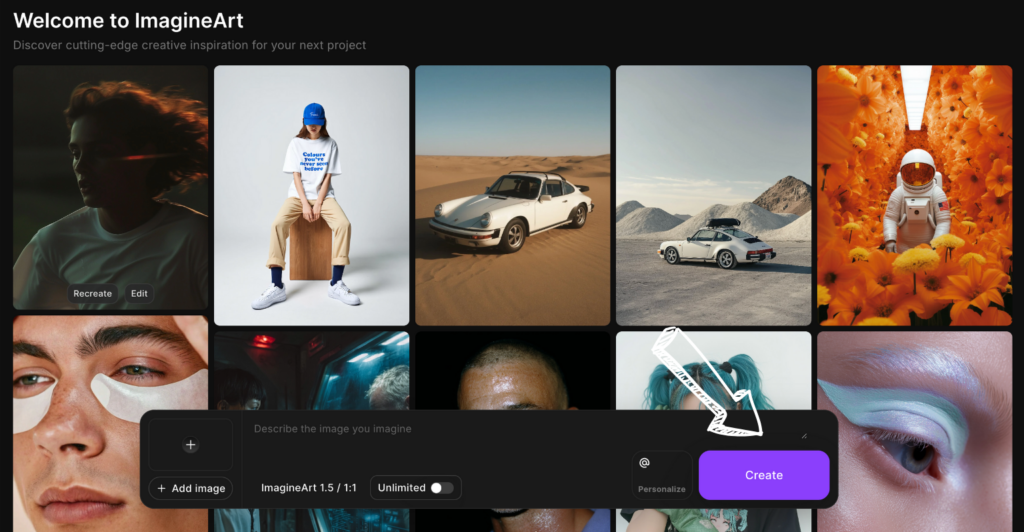Click the purple Create button
Viewport: 1024px width, 532px height.
(x=764, y=475)
